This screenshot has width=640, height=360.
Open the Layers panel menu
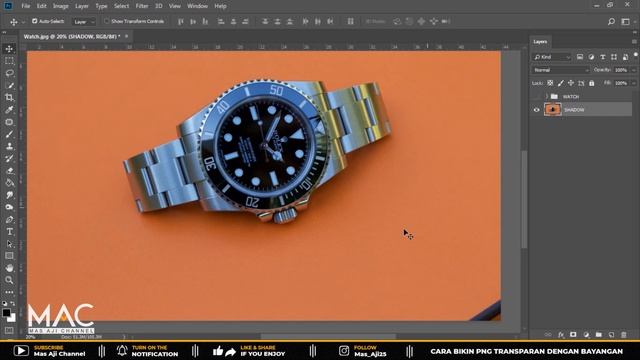tap(634, 42)
